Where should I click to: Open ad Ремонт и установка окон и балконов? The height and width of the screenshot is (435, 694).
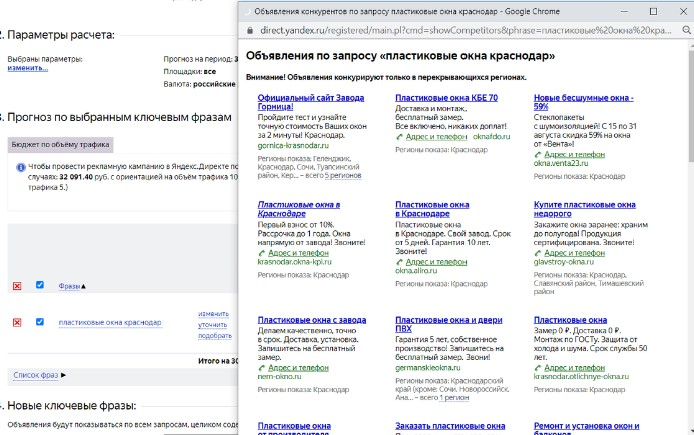(x=586, y=428)
